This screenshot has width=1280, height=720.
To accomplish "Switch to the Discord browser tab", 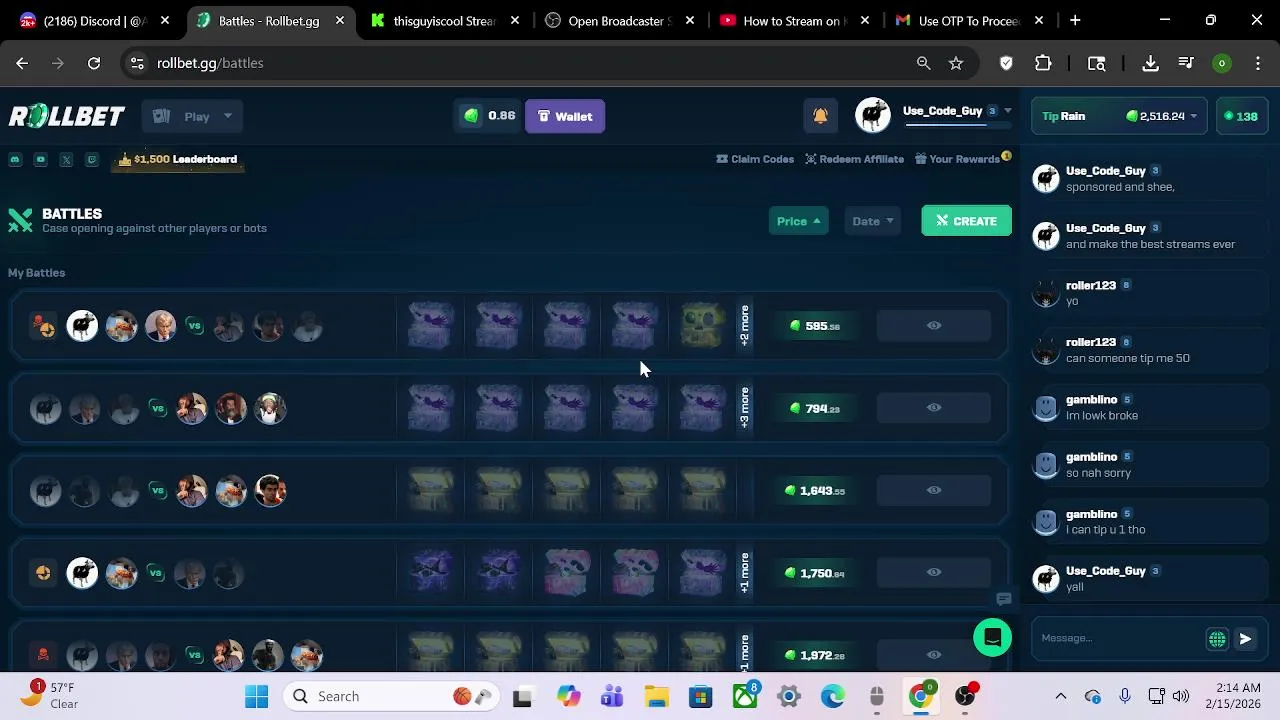I will pos(96,20).
